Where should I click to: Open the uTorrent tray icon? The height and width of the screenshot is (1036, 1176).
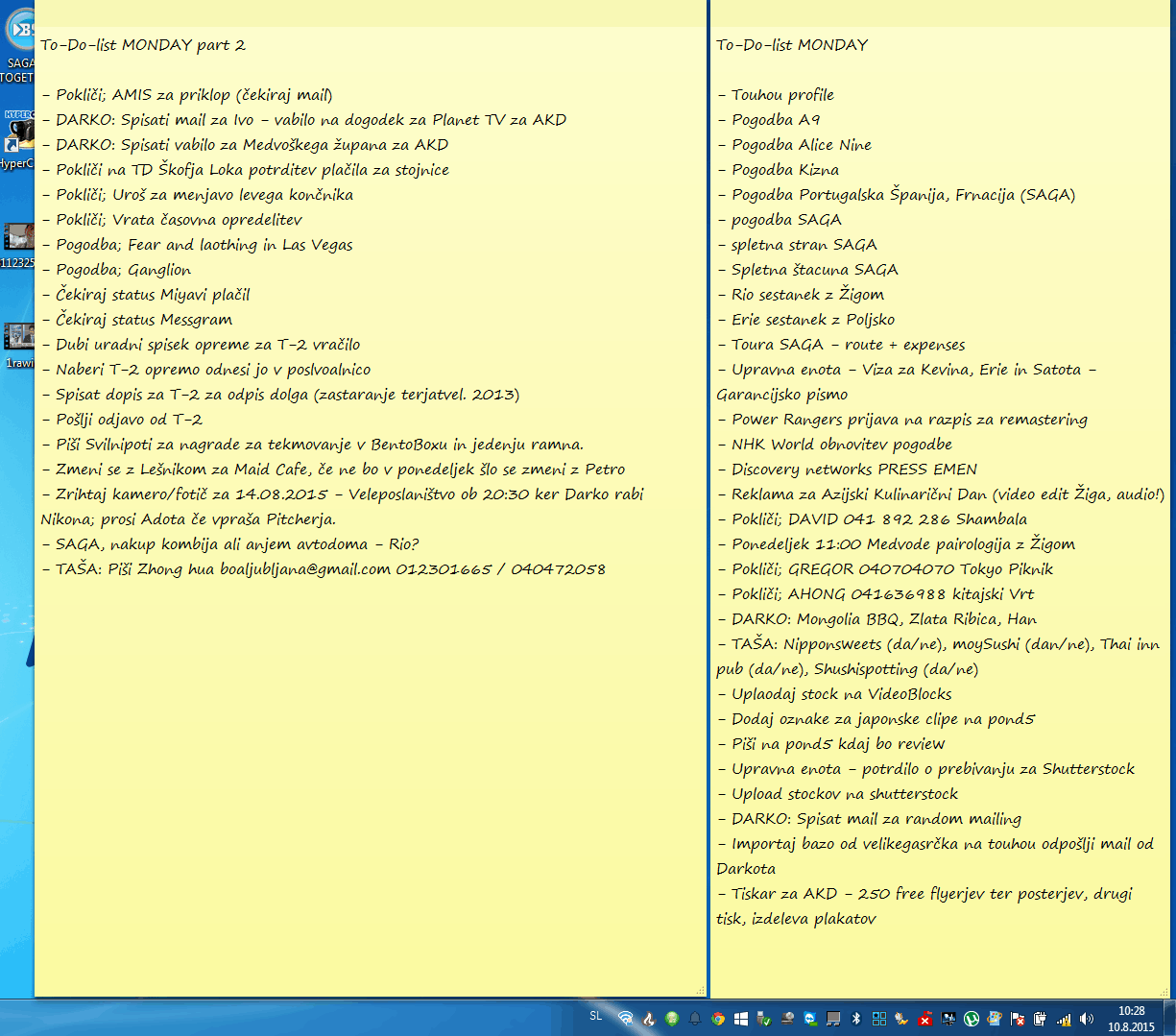click(971, 1019)
